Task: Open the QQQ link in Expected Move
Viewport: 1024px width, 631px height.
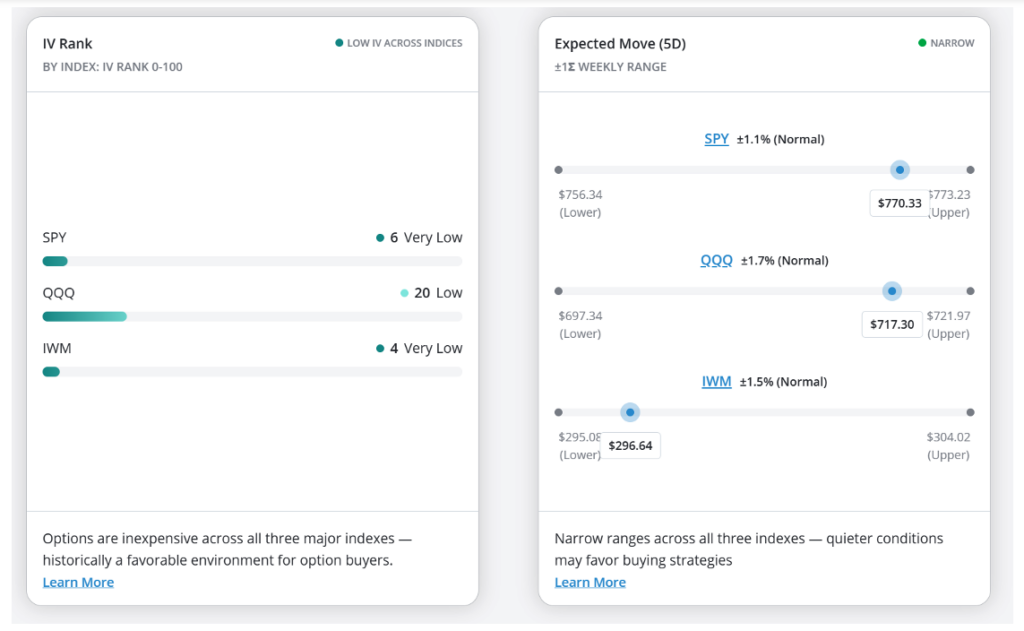Action: [716, 261]
